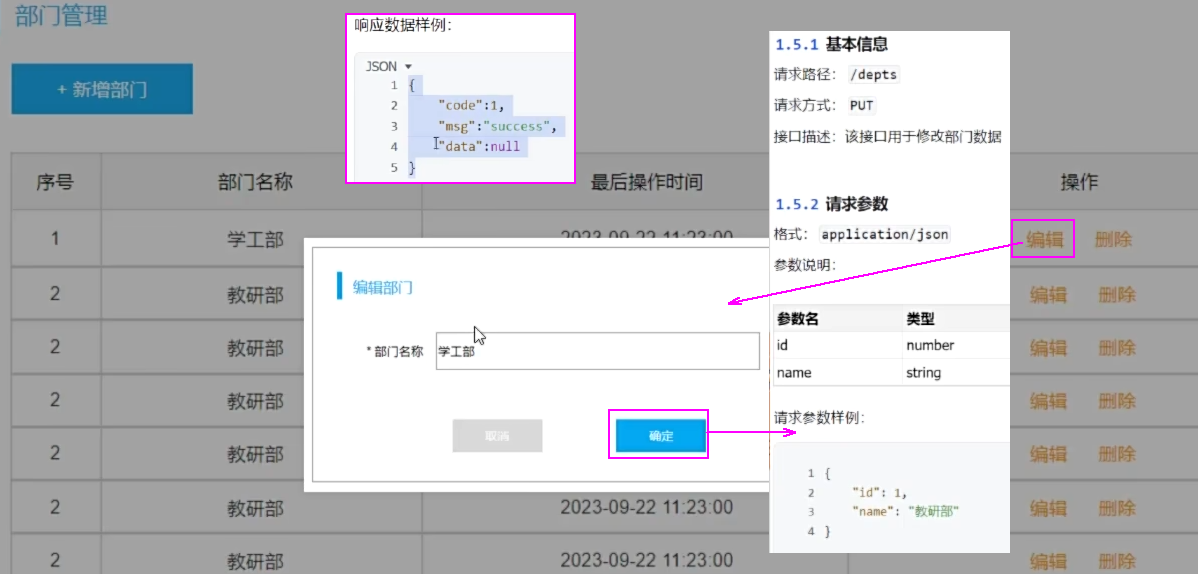Click the 部门管理 page title

(x=62, y=17)
